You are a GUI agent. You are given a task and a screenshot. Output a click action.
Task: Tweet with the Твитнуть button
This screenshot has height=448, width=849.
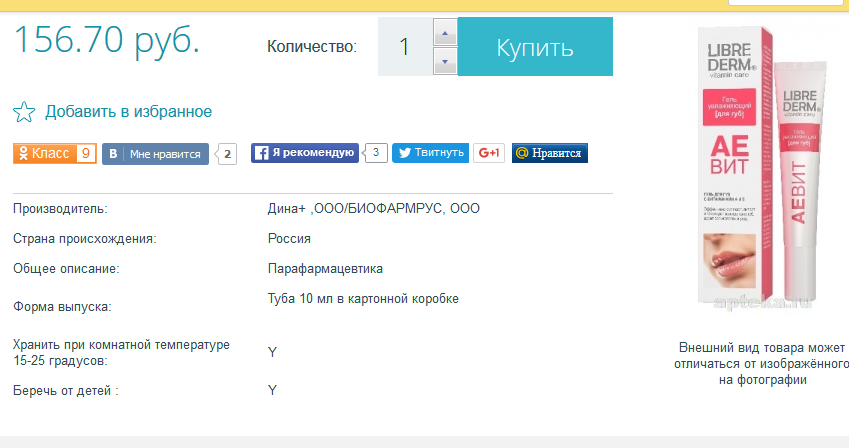coord(430,153)
